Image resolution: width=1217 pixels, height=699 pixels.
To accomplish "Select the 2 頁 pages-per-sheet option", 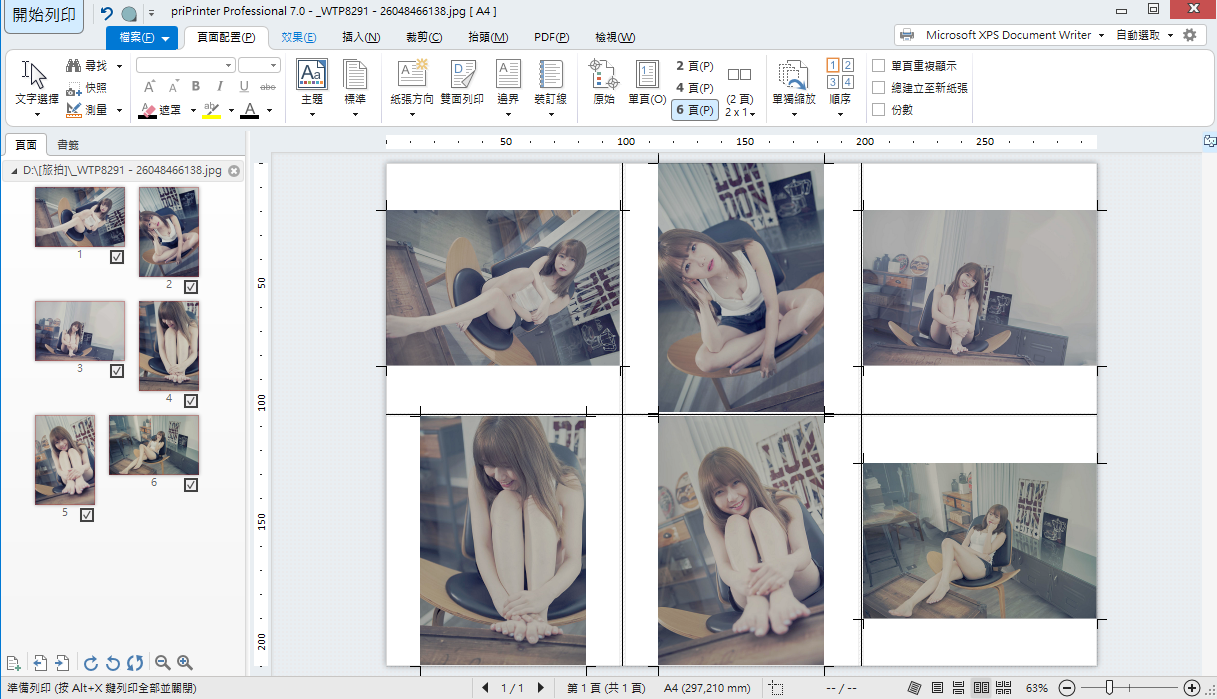I will (x=695, y=66).
